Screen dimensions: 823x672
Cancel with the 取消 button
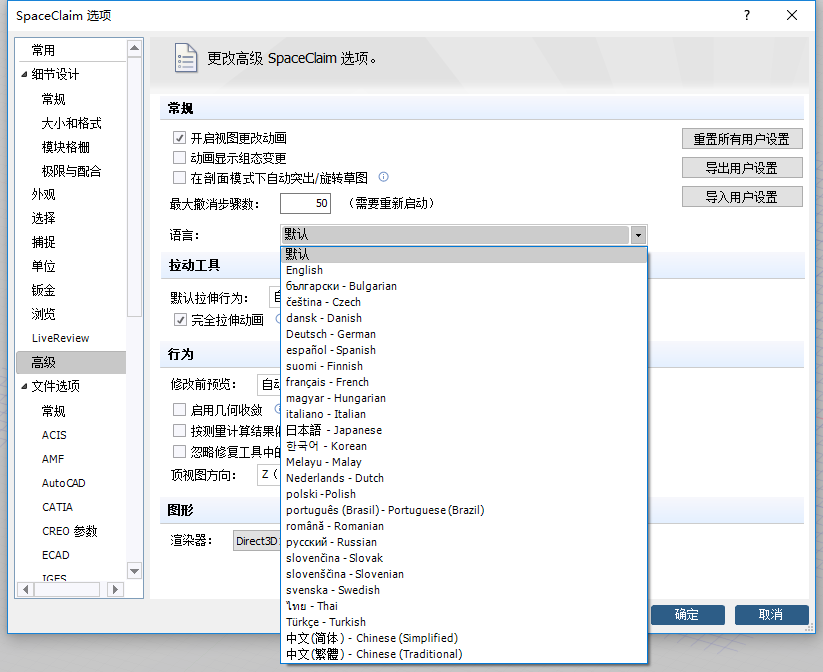[772, 615]
